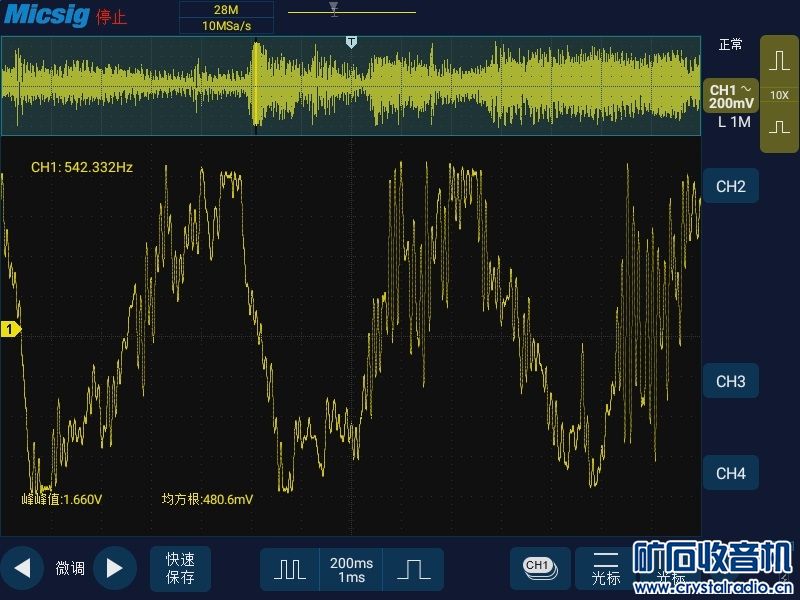Select the trigger position T marker

click(x=351, y=42)
